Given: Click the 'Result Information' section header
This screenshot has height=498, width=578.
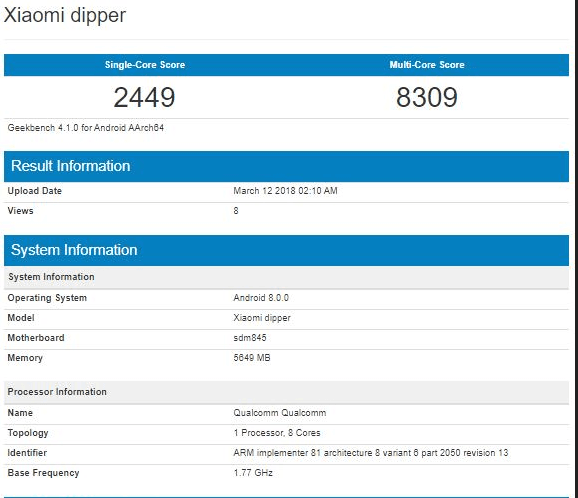Looking at the screenshot, I should point(286,166).
